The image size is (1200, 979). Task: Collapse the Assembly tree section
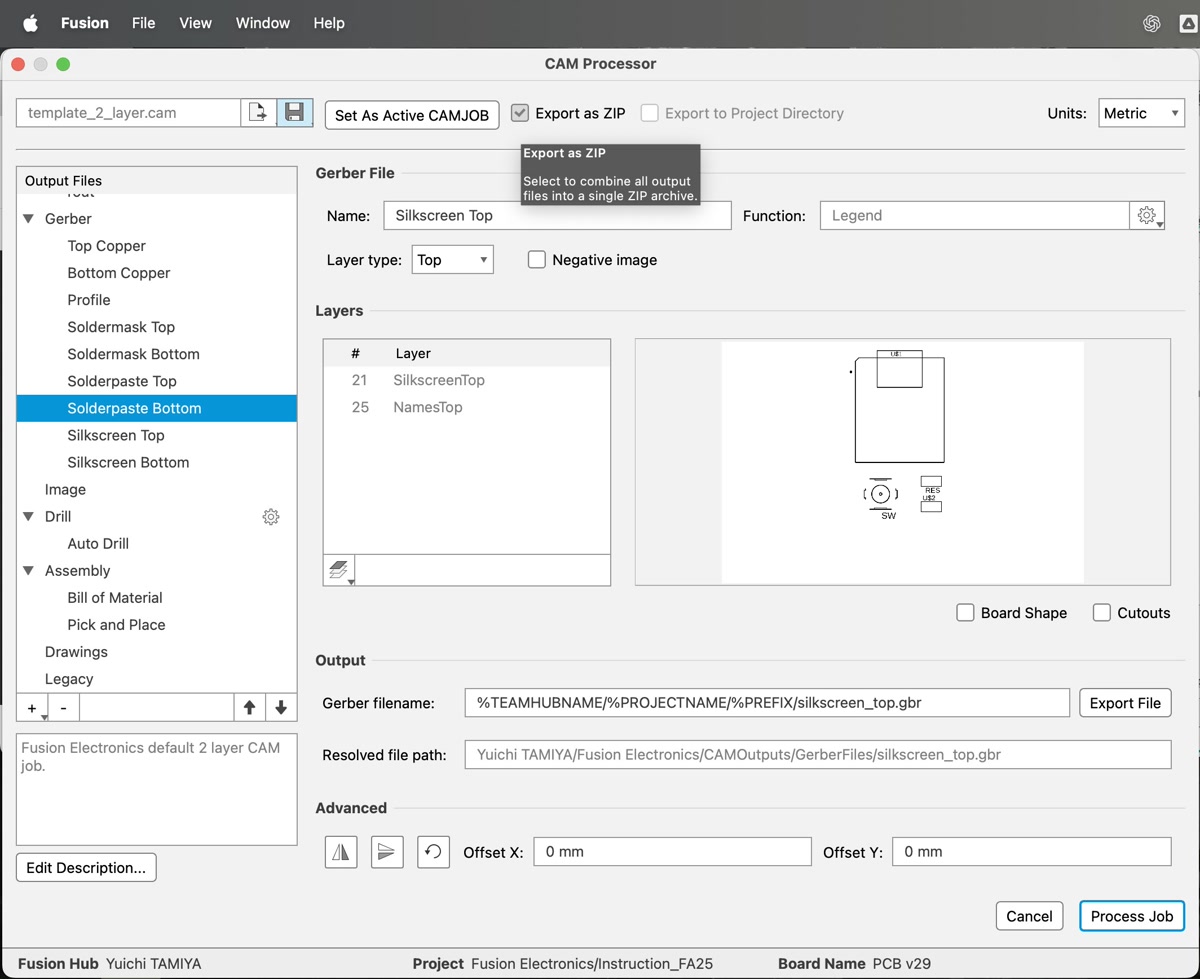[x=29, y=571]
